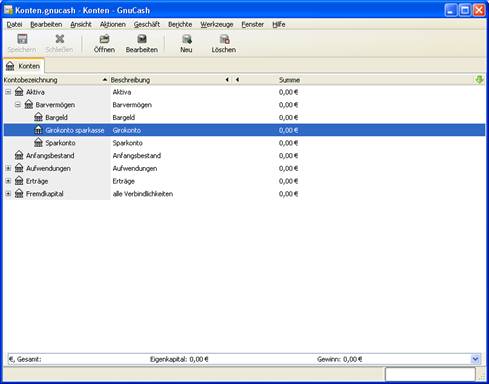This screenshot has width=489, height=384.
Task: Sort by Kontobezeichnung column header
Action: coord(55,80)
